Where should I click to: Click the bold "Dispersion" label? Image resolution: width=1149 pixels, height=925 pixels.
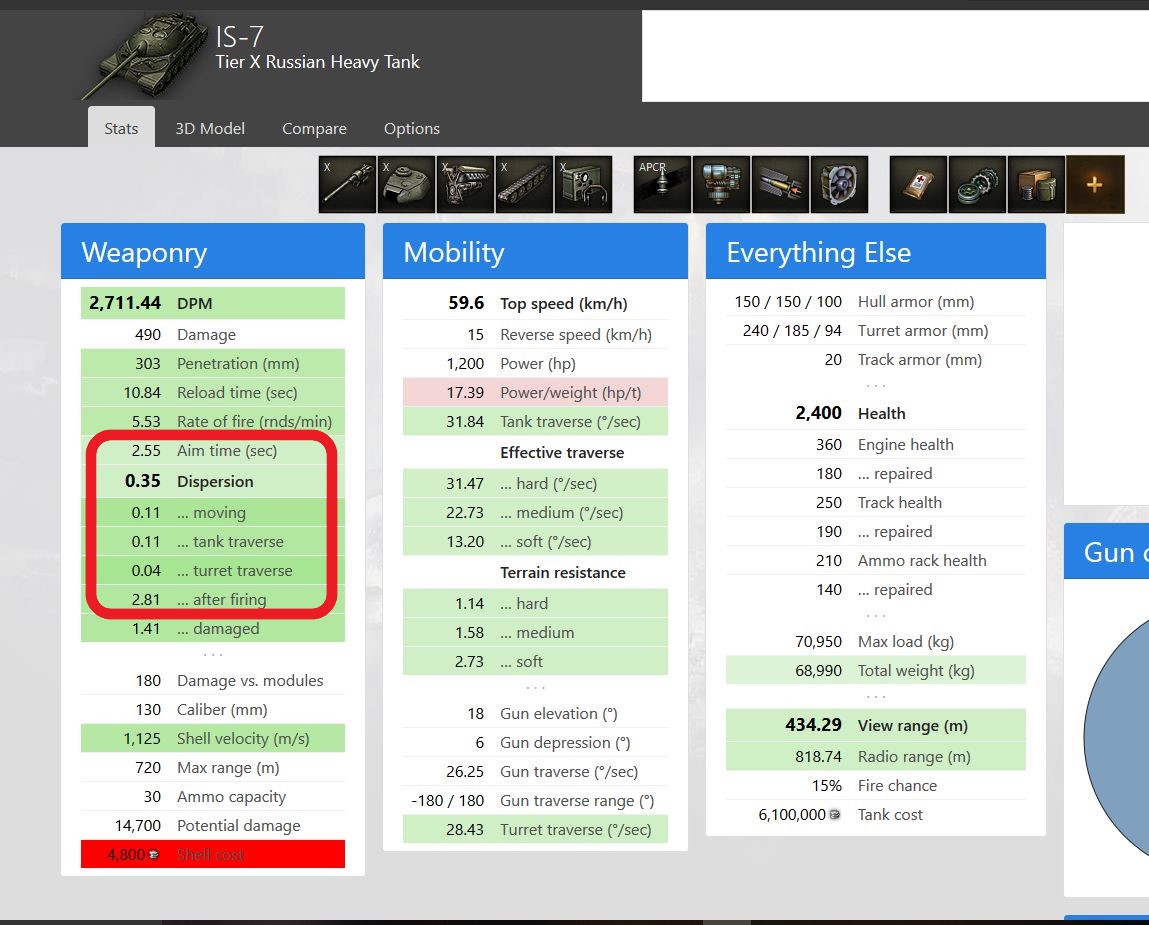[215, 482]
